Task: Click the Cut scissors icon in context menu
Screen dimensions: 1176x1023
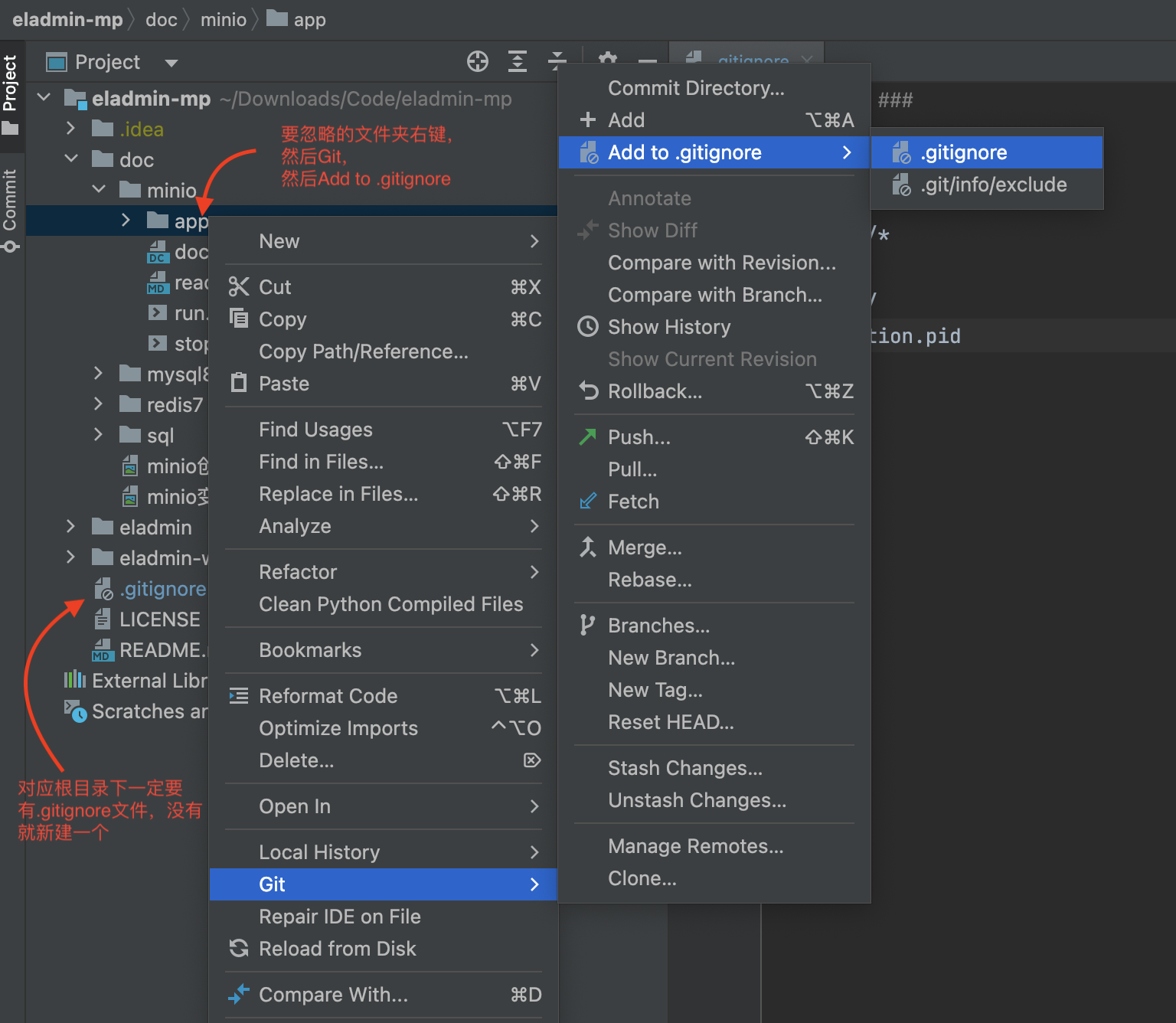Action: pyautogui.click(x=239, y=287)
